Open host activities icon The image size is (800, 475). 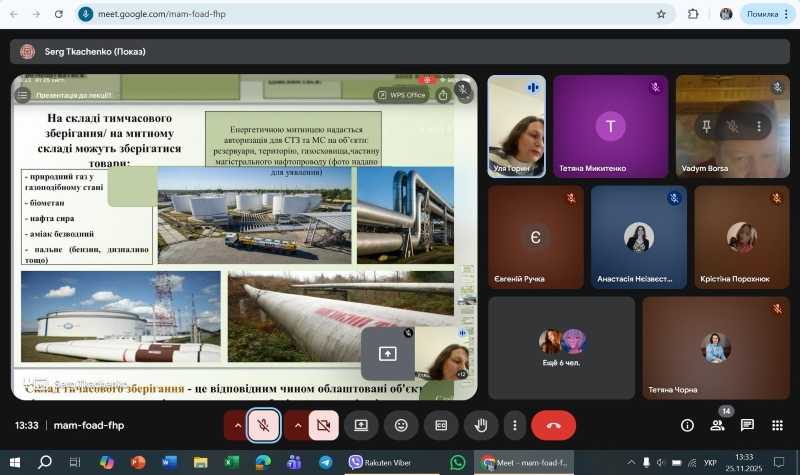[776, 425]
